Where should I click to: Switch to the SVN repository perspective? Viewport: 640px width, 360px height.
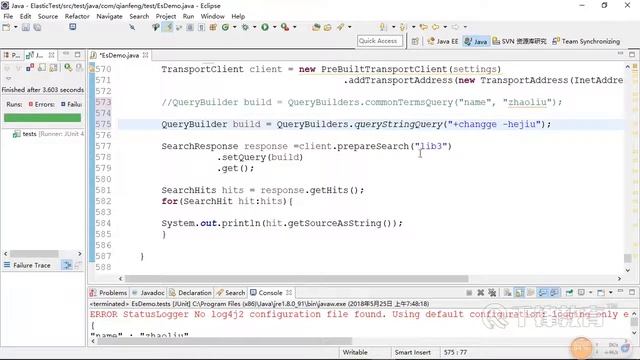[519, 41]
